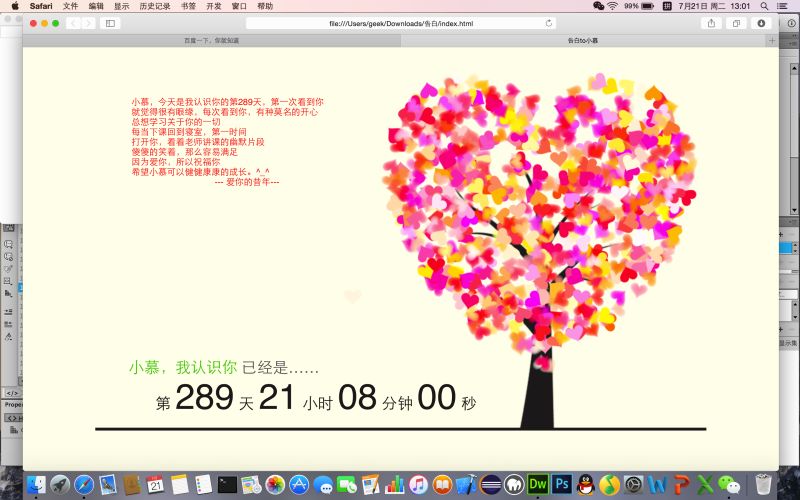The width and height of the screenshot is (800, 500).
Task: Open the 窗口 menu
Action: pyautogui.click(x=239, y=6)
